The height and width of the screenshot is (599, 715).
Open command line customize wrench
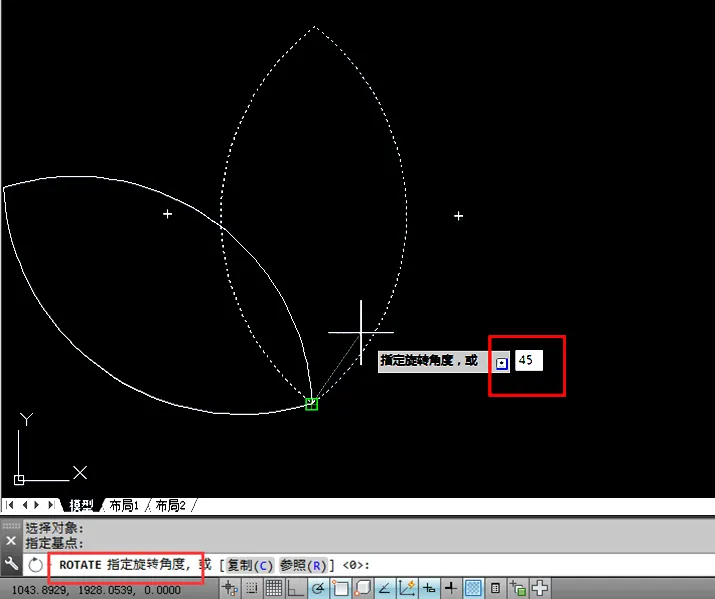click(12, 565)
